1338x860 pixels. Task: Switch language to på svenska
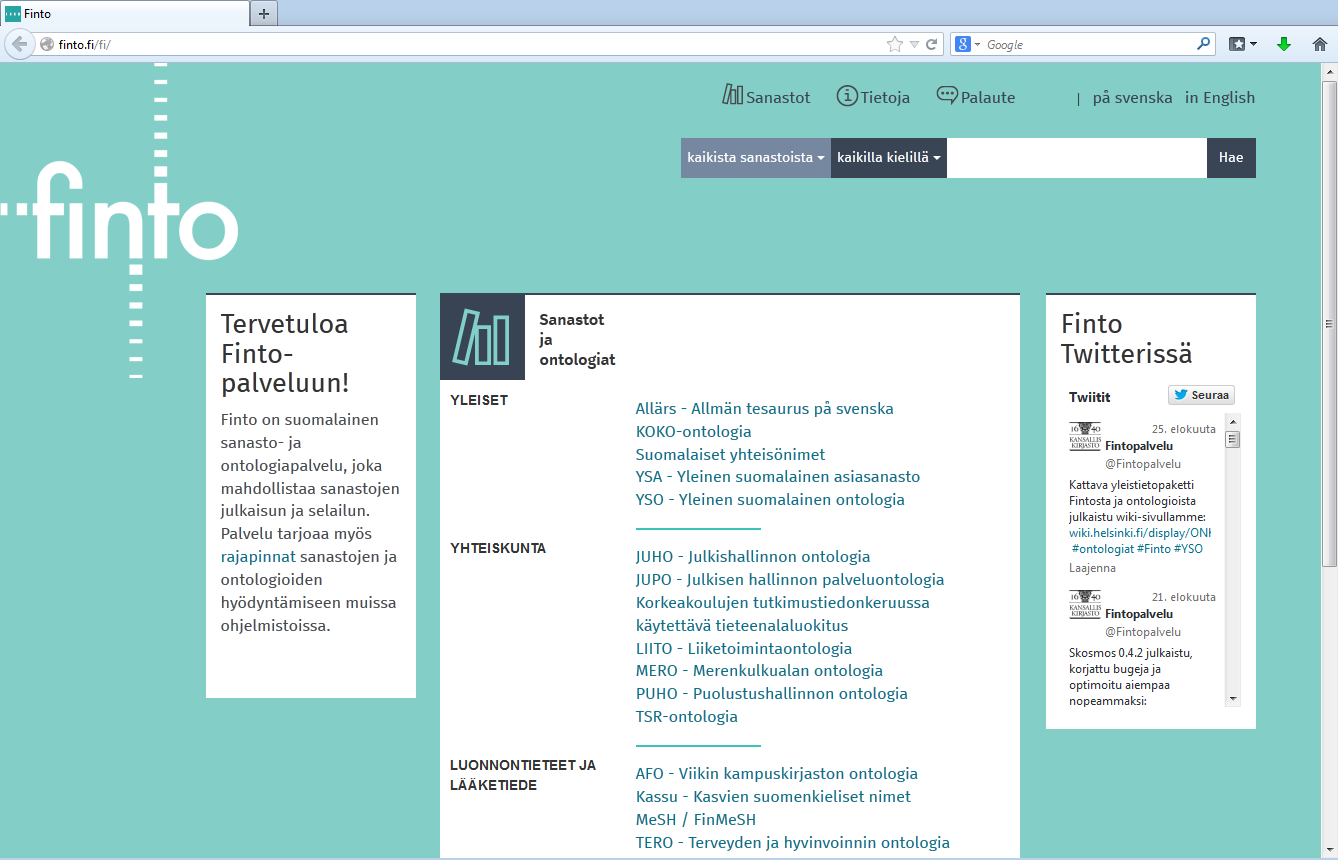click(1132, 97)
